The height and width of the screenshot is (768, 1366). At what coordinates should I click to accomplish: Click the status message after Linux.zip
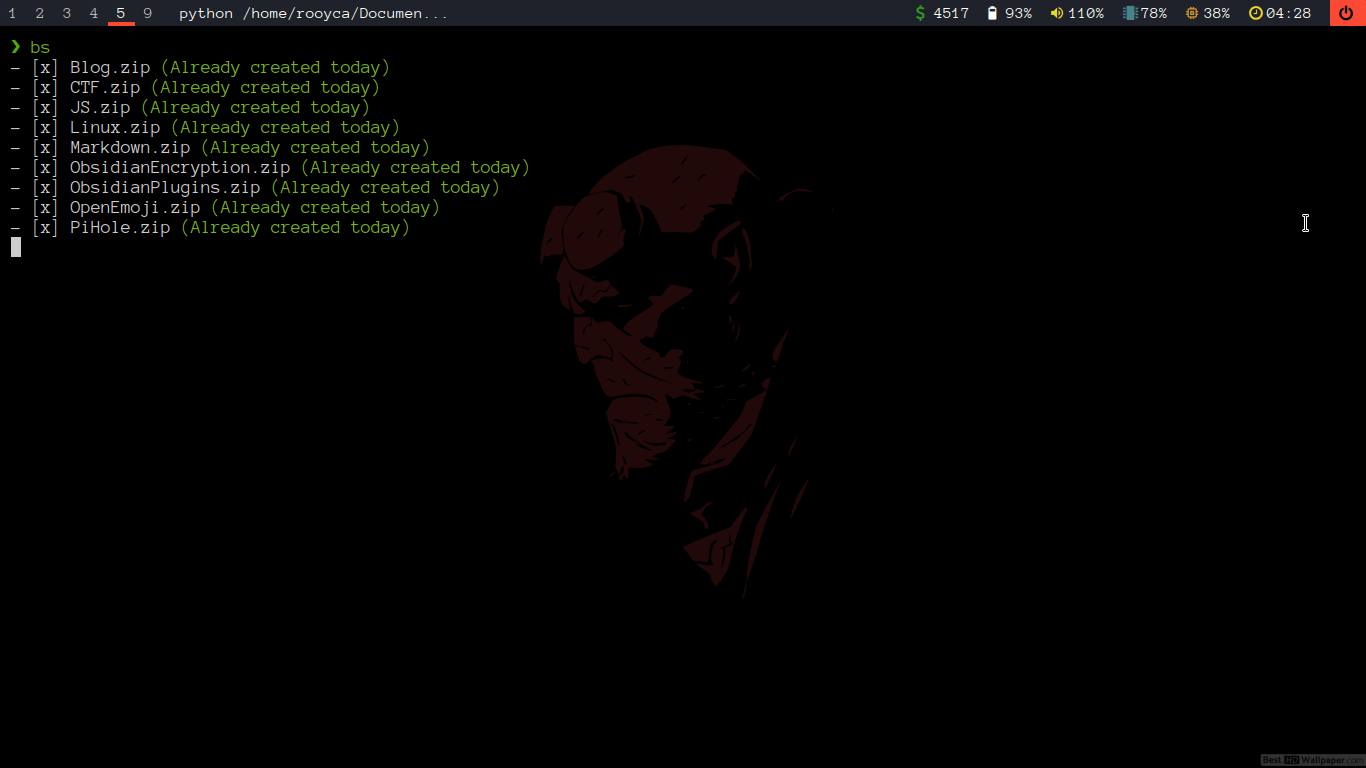(x=285, y=128)
